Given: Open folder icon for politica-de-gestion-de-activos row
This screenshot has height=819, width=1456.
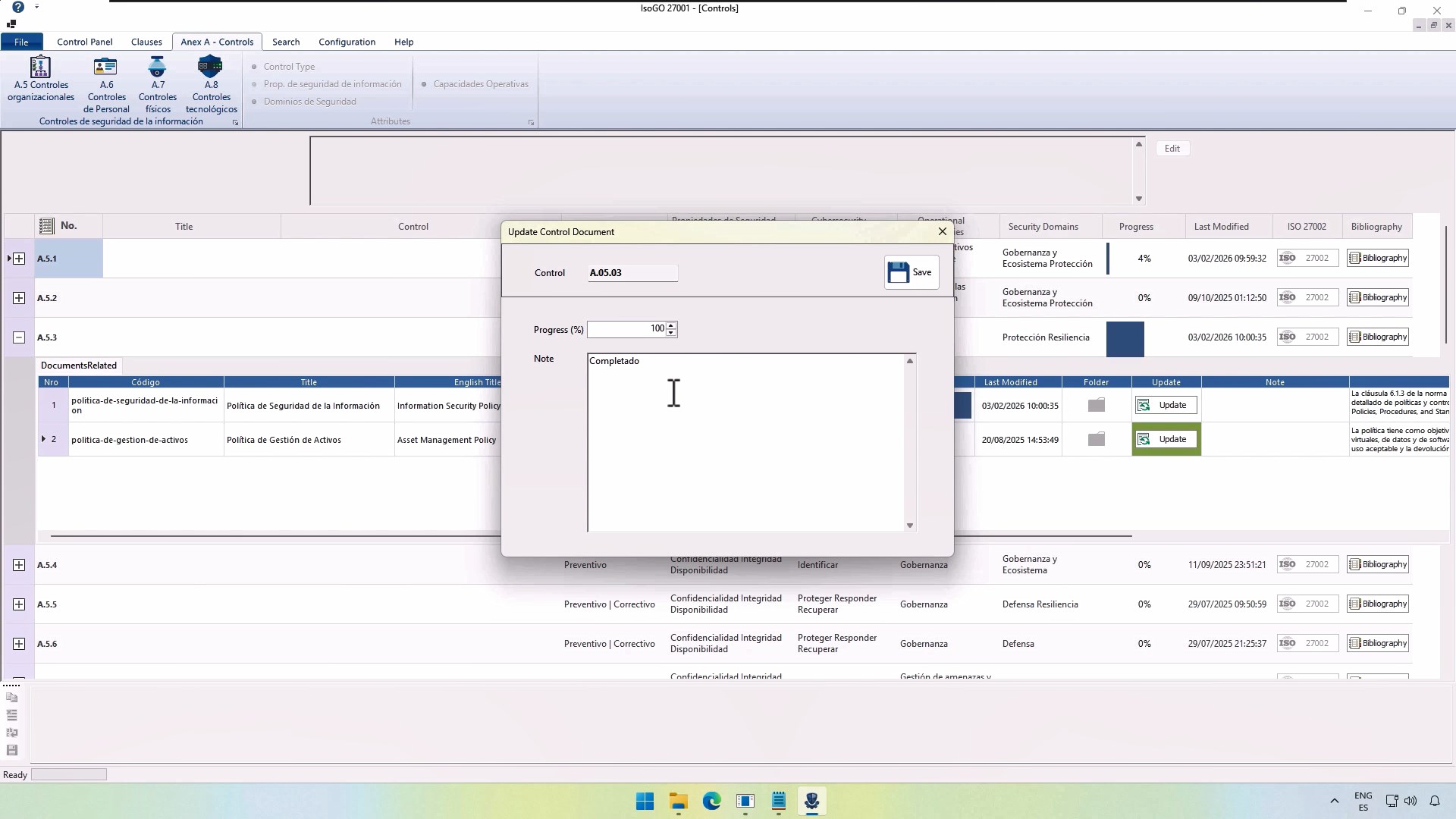Looking at the screenshot, I should point(1096,439).
